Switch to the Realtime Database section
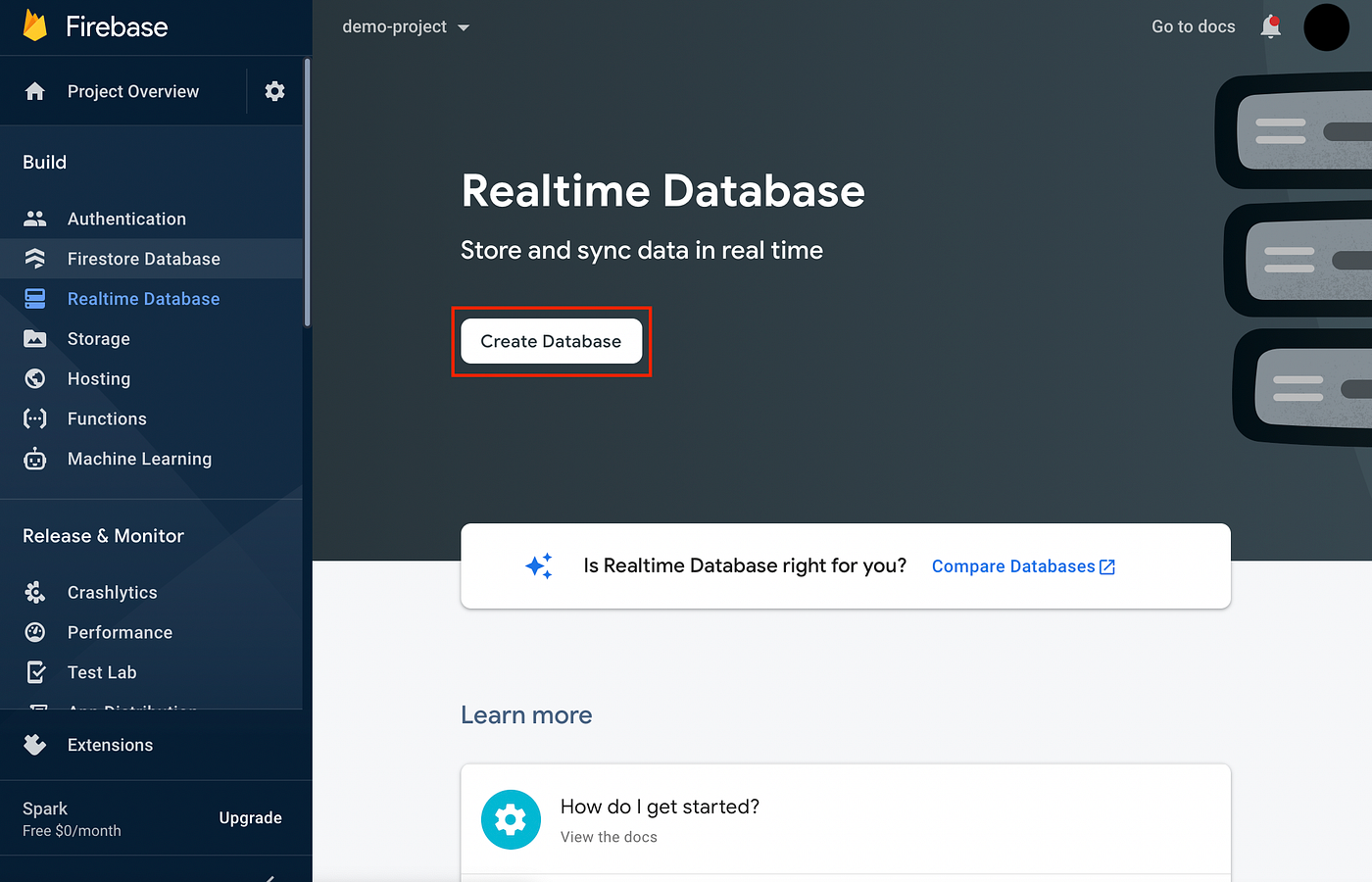This screenshot has width=1372, height=882. coord(143,298)
